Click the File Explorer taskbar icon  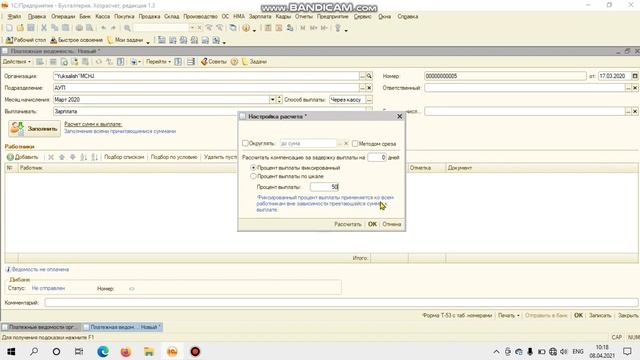point(149,351)
